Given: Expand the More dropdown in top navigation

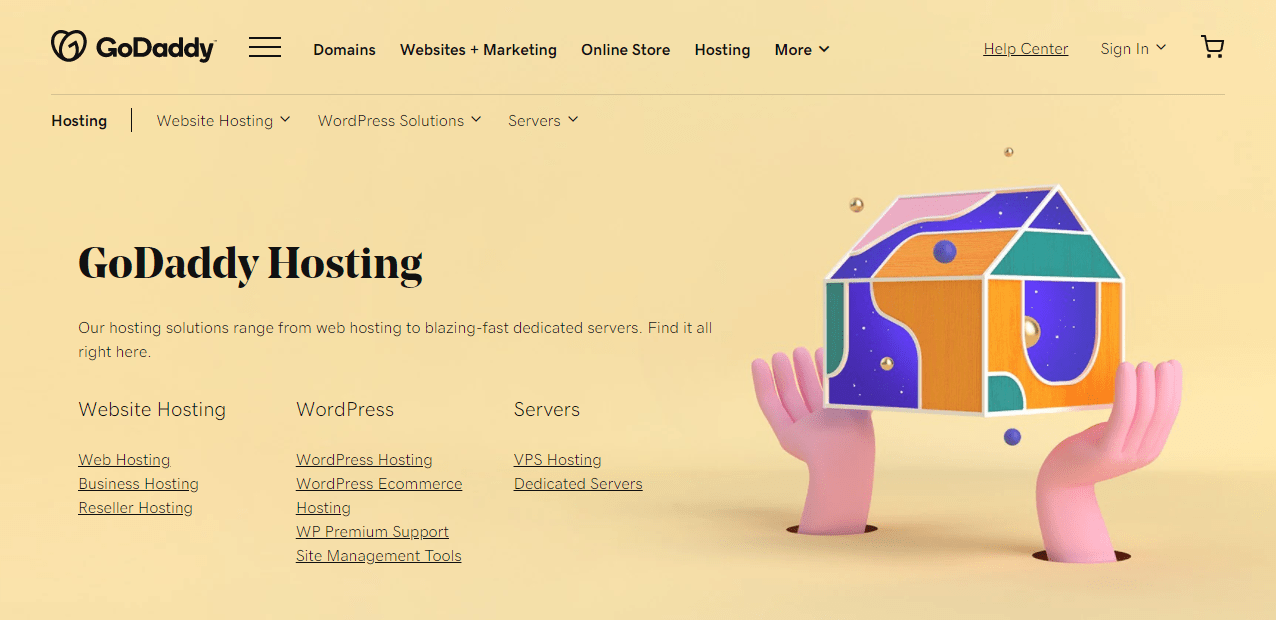Looking at the screenshot, I should pos(802,49).
